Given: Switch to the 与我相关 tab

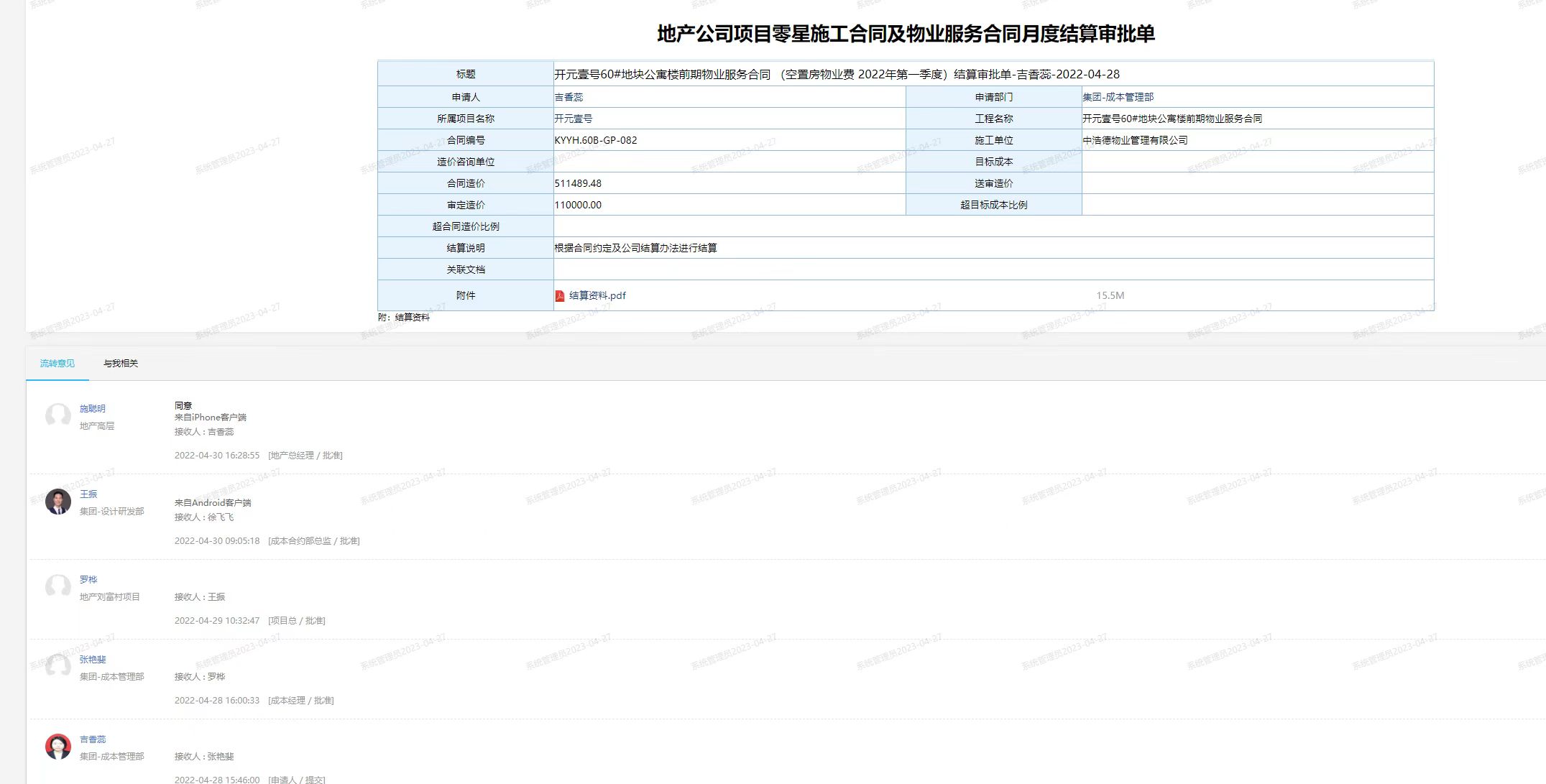Looking at the screenshot, I should [x=121, y=364].
